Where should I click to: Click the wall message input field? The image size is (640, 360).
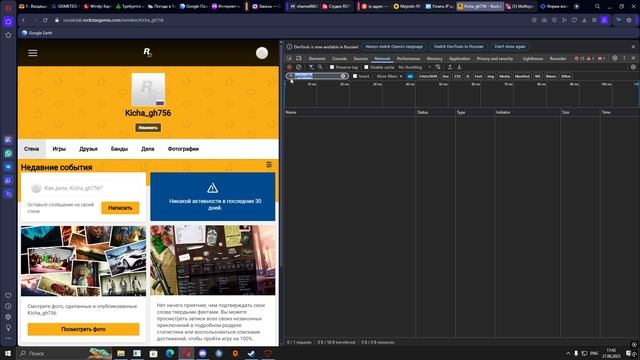coord(83,188)
